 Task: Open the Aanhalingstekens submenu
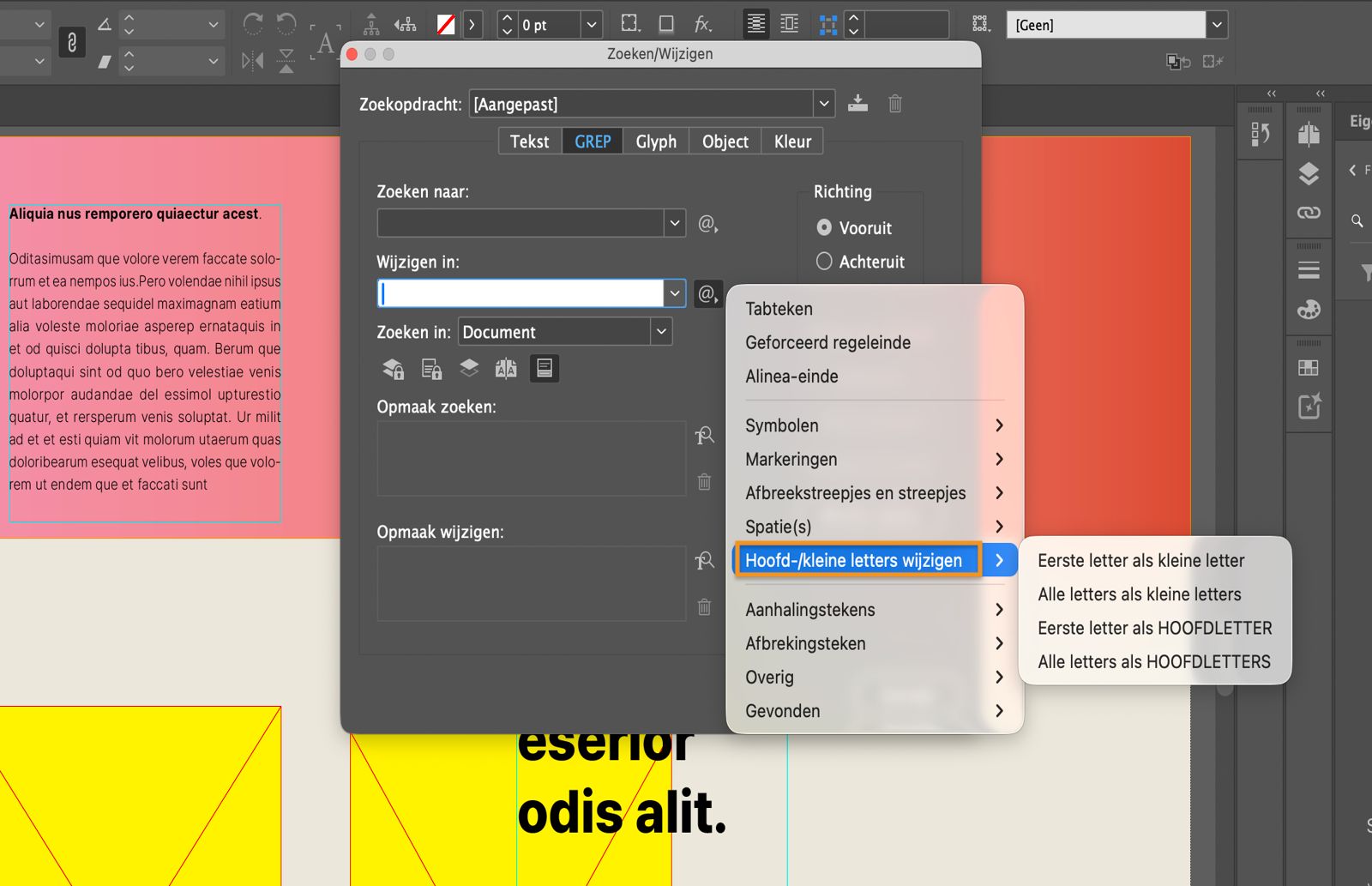point(875,610)
